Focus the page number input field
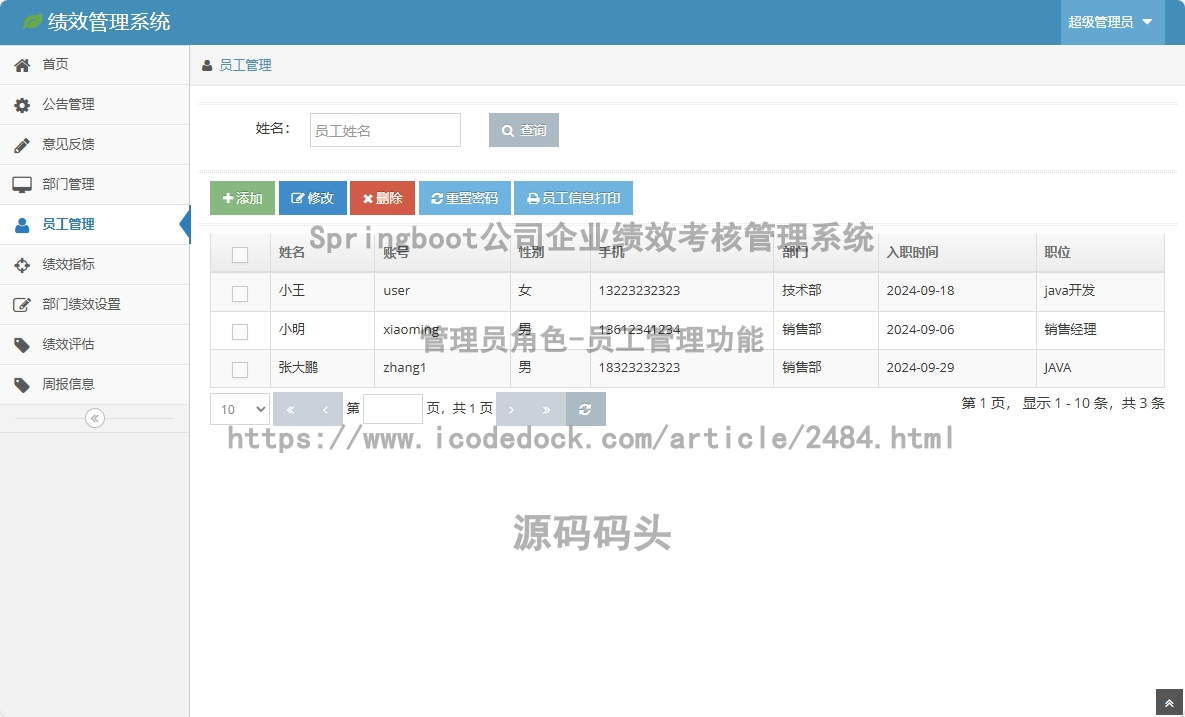Screen dimensions: 1185x717 tap(393, 409)
